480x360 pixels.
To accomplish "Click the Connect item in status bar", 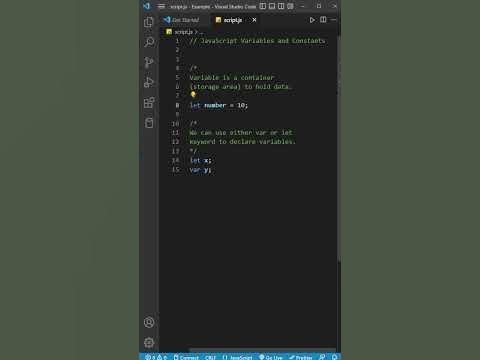I will coord(186,357).
